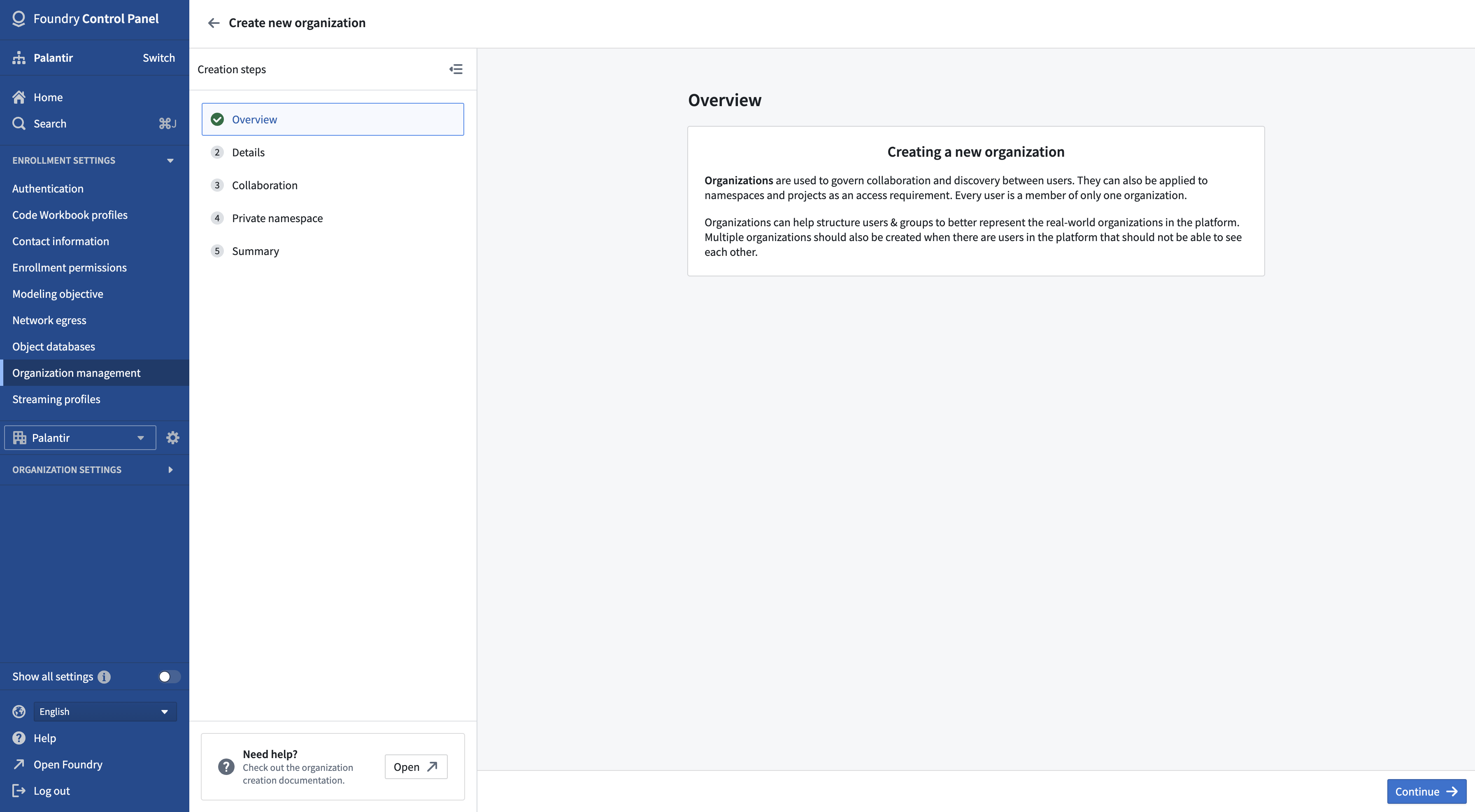Click the Palantir enrollment hierarchy icon
The width and height of the screenshot is (1475, 812).
pos(19,58)
